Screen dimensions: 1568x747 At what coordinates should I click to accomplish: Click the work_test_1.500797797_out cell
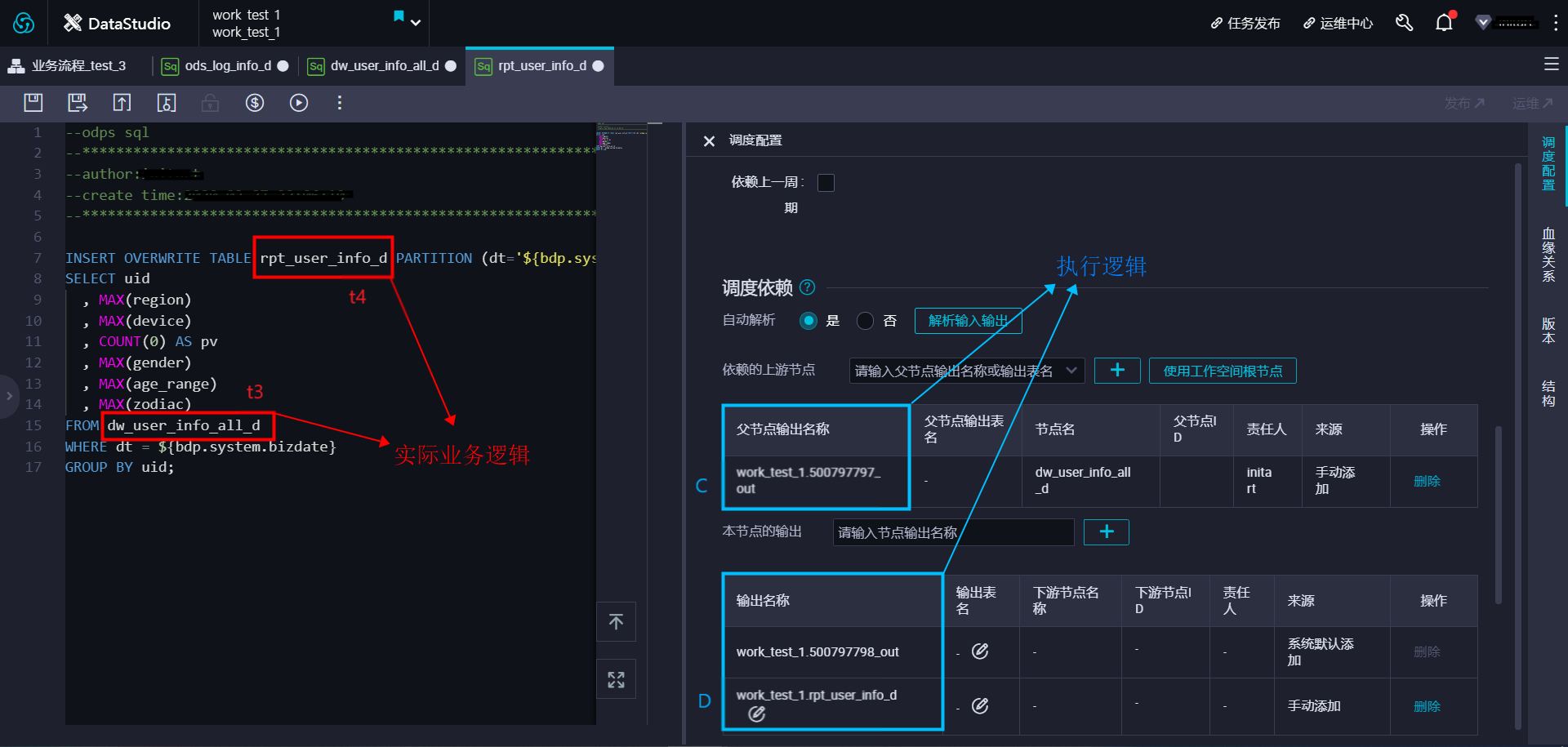pyautogui.click(x=815, y=481)
